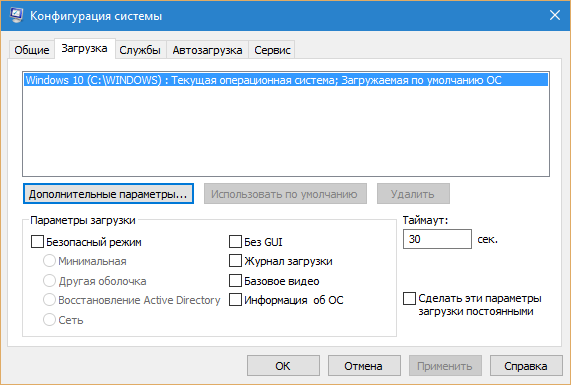Select the Сервис tab
Viewport: 571px width, 385px height.
click(272, 50)
